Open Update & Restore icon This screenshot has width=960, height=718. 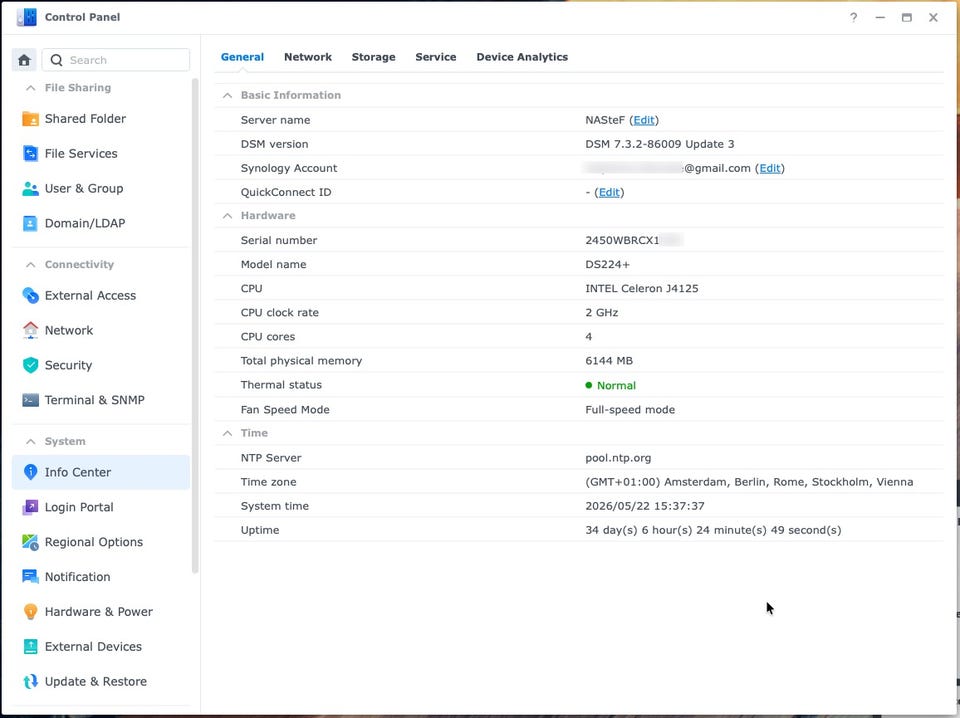point(30,682)
